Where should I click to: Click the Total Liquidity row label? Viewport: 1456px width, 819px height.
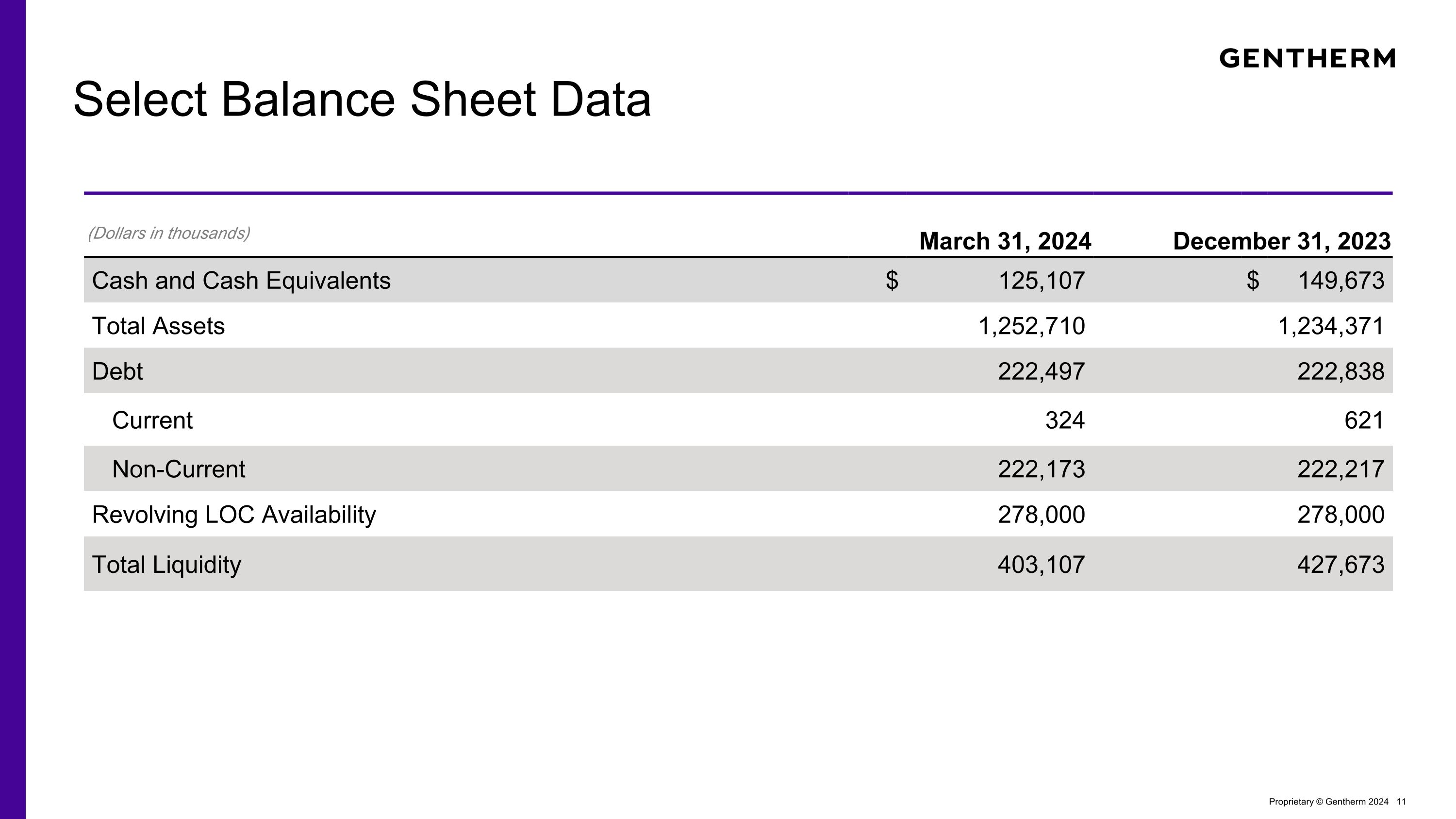point(167,565)
